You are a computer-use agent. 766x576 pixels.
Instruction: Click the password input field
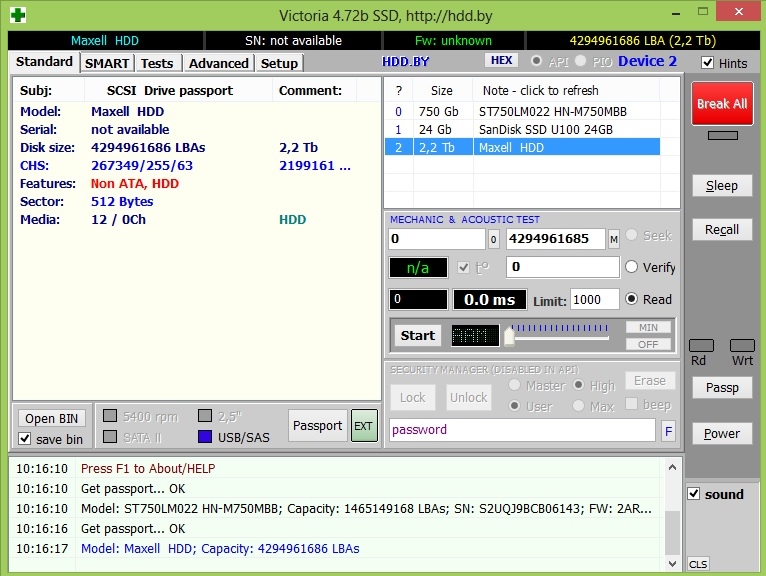[522, 430]
